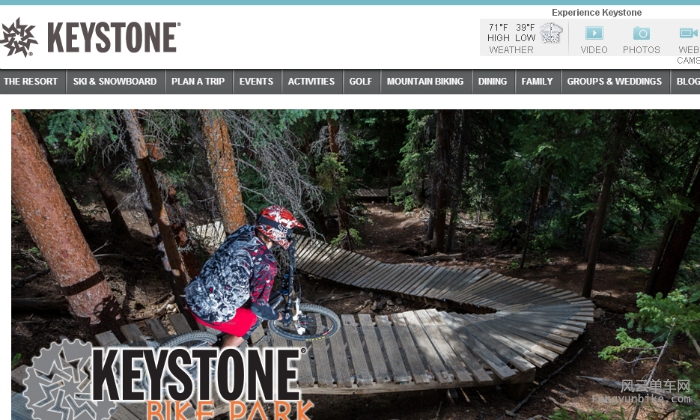
Task: Open the Video play icon
Action: (594, 33)
